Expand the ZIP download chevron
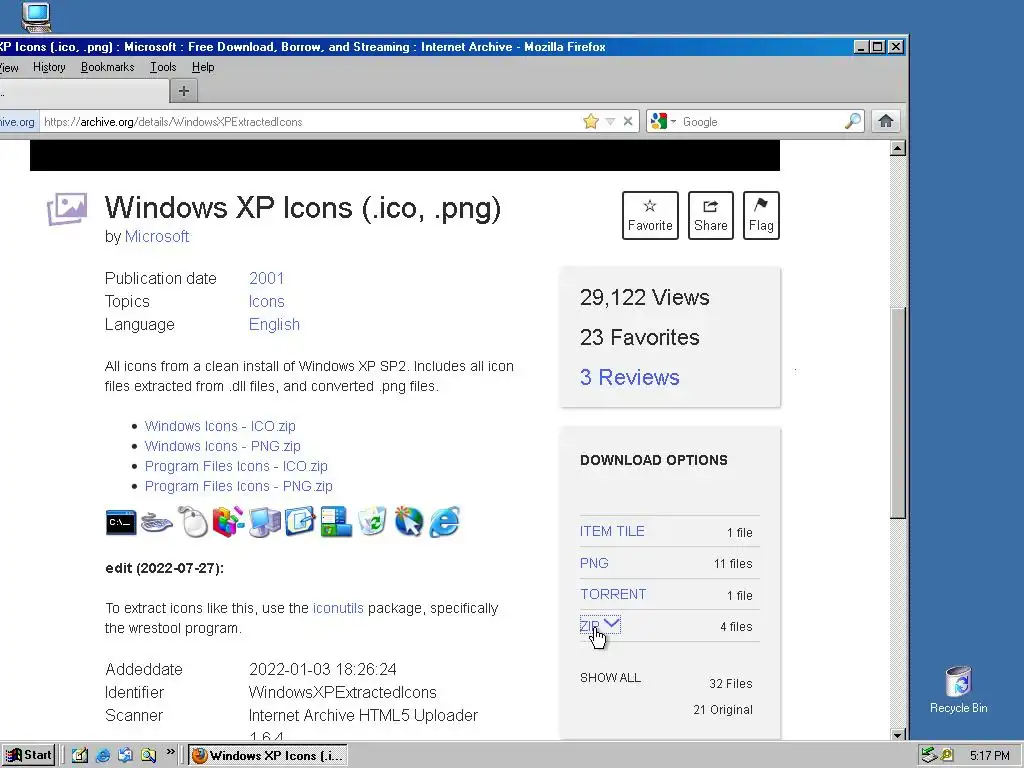 612,624
